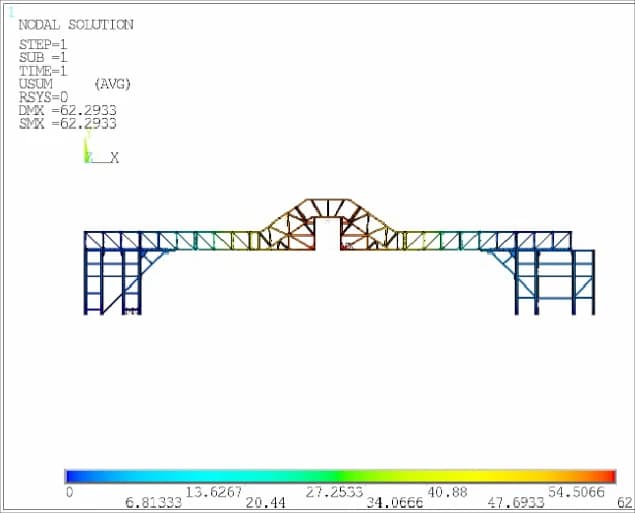The image size is (635, 513).
Task: Click the NODAL SOLUTION title text
Action: click(x=76, y=25)
